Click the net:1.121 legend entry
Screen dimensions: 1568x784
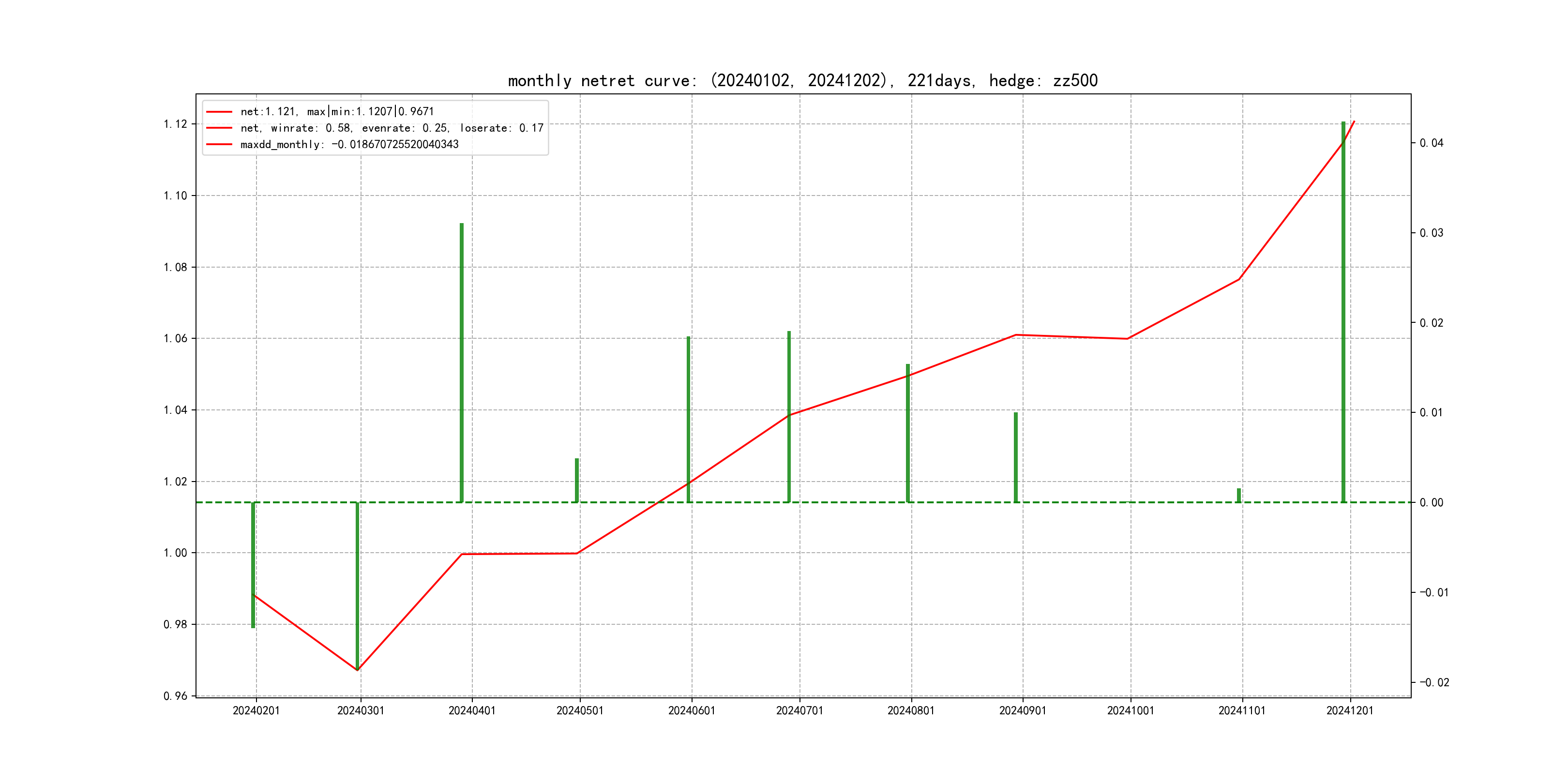click(x=337, y=111)
